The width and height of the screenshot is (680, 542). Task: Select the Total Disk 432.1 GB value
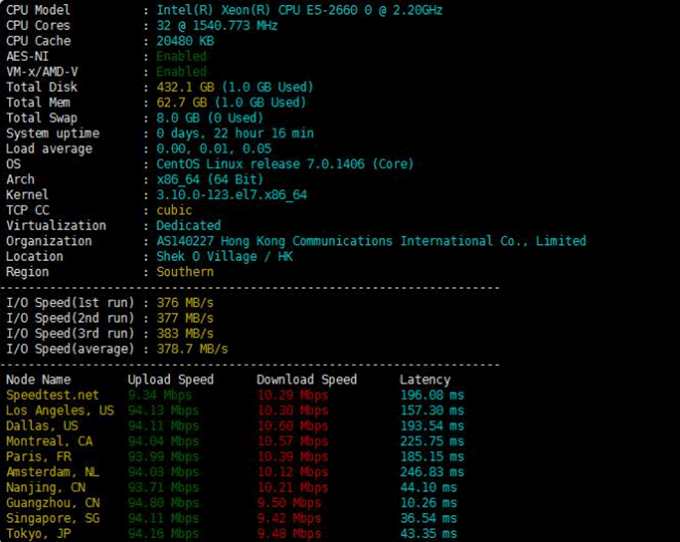(181, 87)
